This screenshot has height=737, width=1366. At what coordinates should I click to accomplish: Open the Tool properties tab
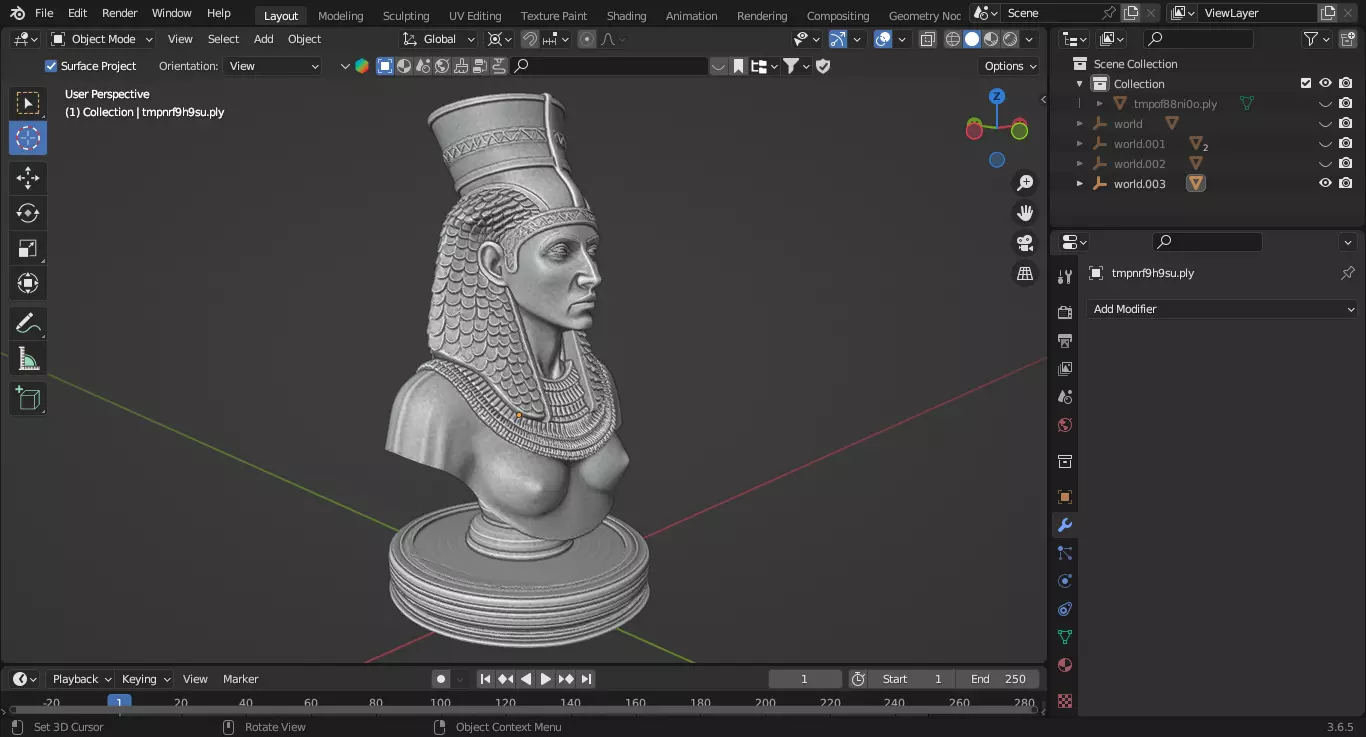point(1065,276)
